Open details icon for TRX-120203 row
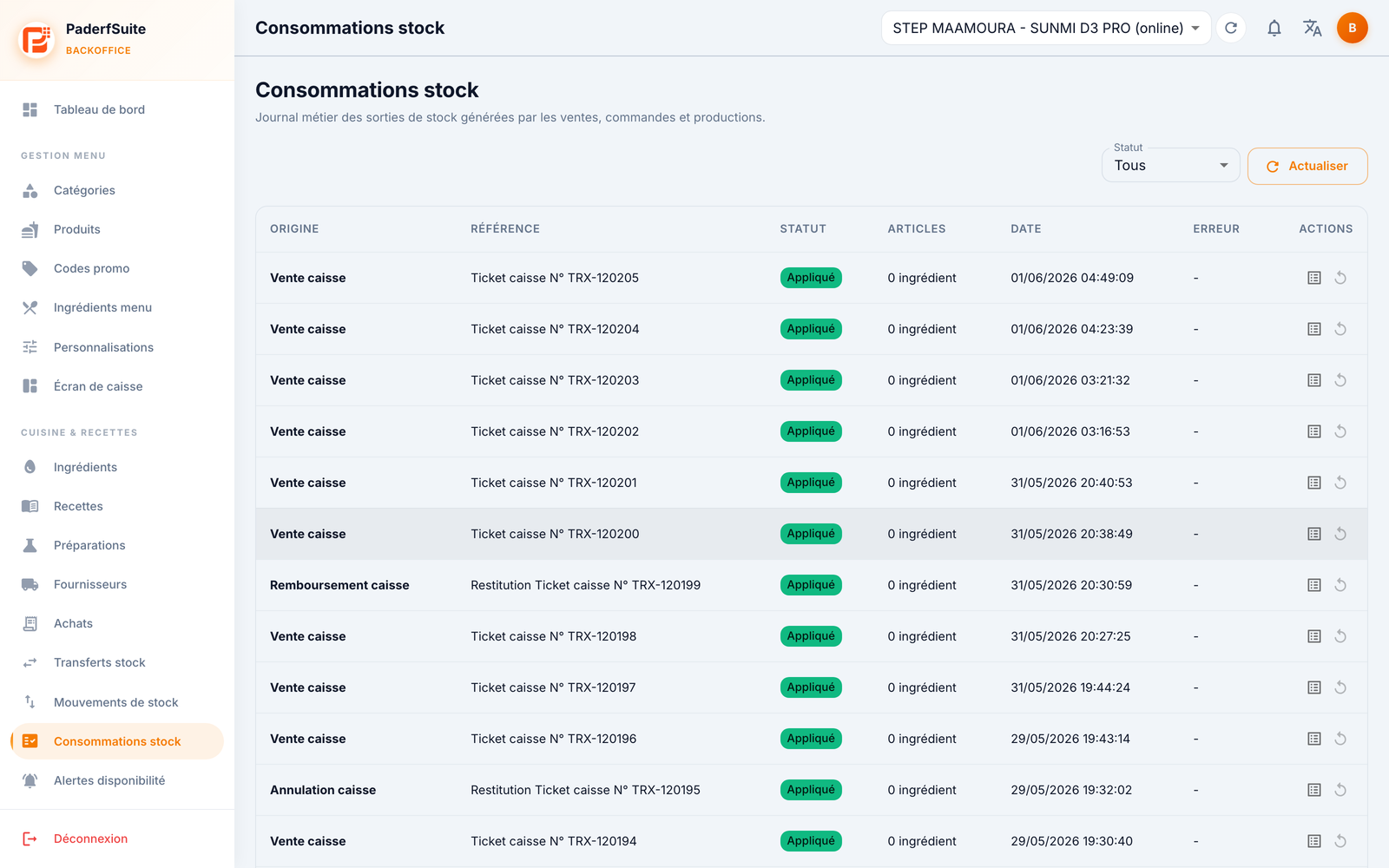This screenshot has height=868, width=1389. (x=1314, y=380)
